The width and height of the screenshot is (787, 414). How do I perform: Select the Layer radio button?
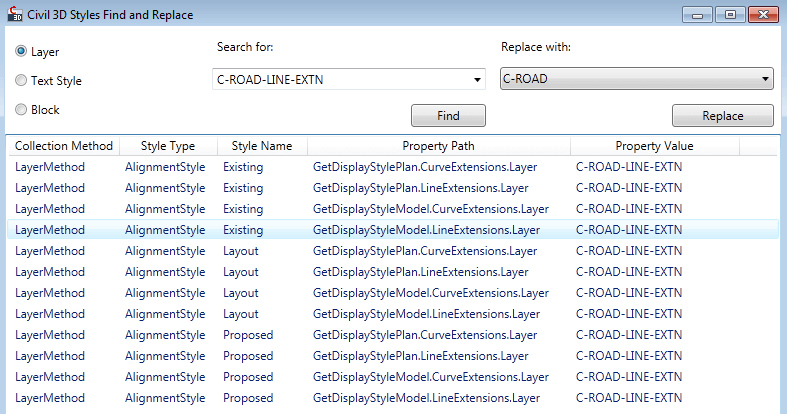22,51
